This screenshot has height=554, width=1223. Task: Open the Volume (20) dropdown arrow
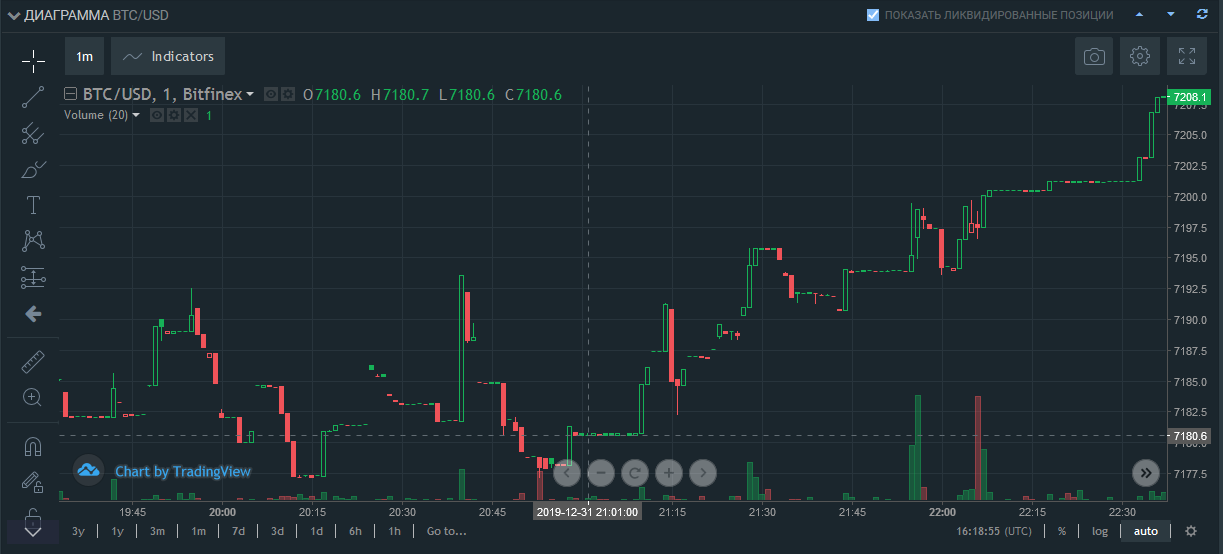tap(136, 115)
